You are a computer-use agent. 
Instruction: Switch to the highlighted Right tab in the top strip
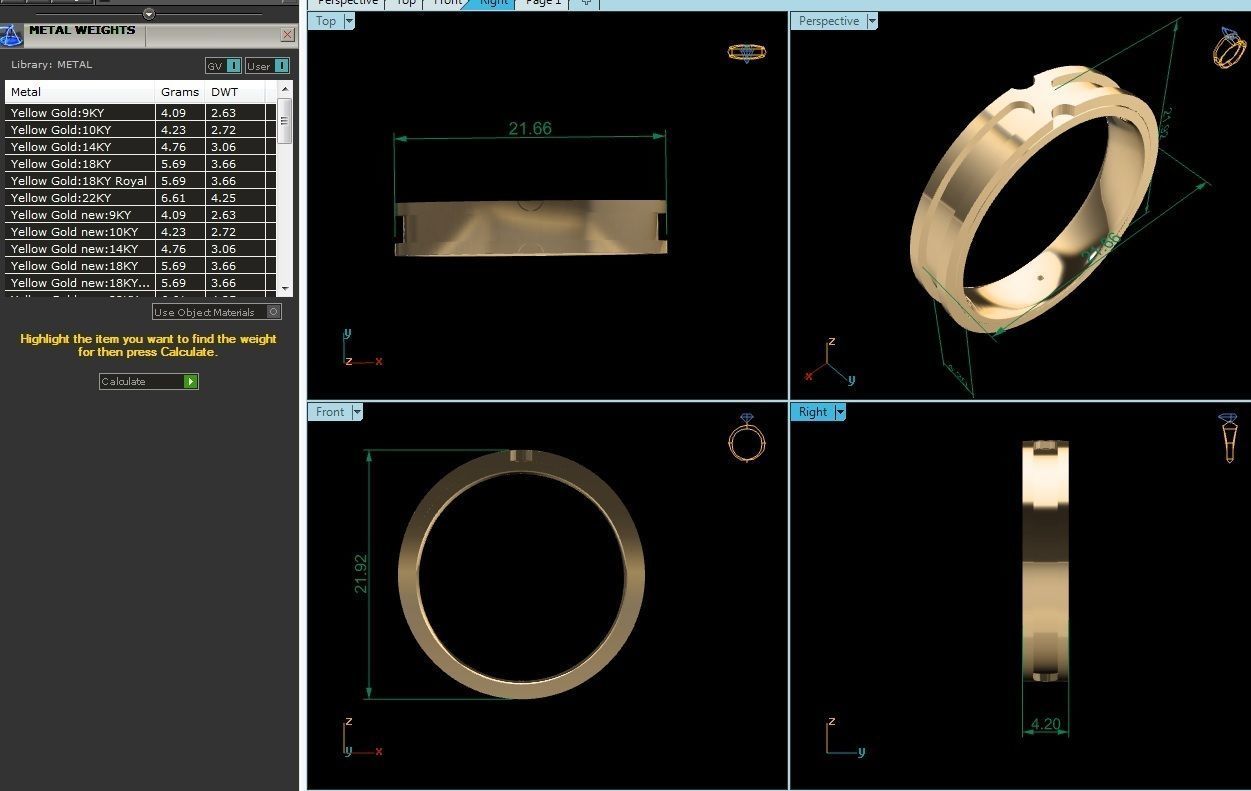(494, 3)
